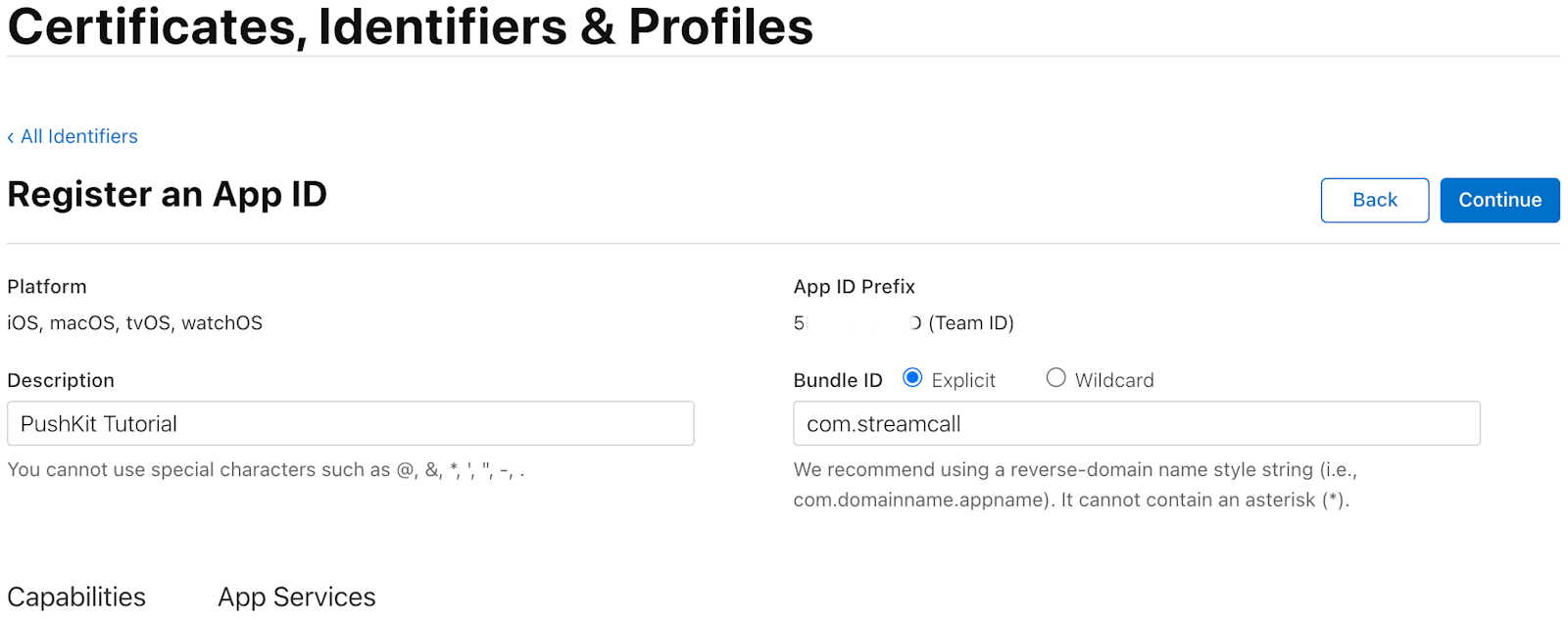1568x619 pixels.
Task: Click the blue Continue button
Action: click(x=1498, y=200)
